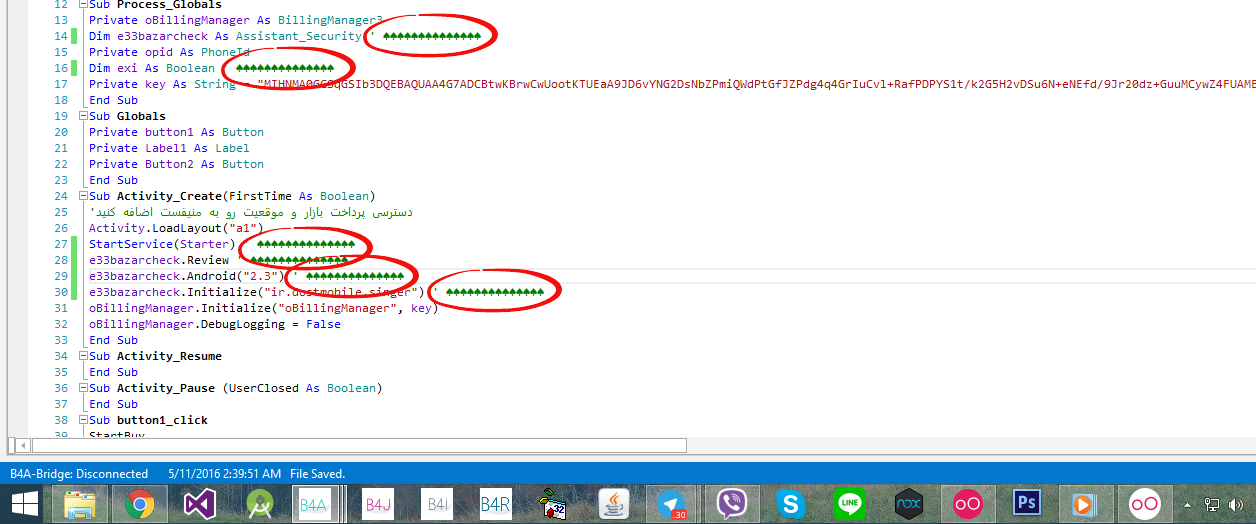Image resolution: width=1256 pixels, height=524 pixels.
Task: Open Telegram from the taskbar
Action: 673,503
